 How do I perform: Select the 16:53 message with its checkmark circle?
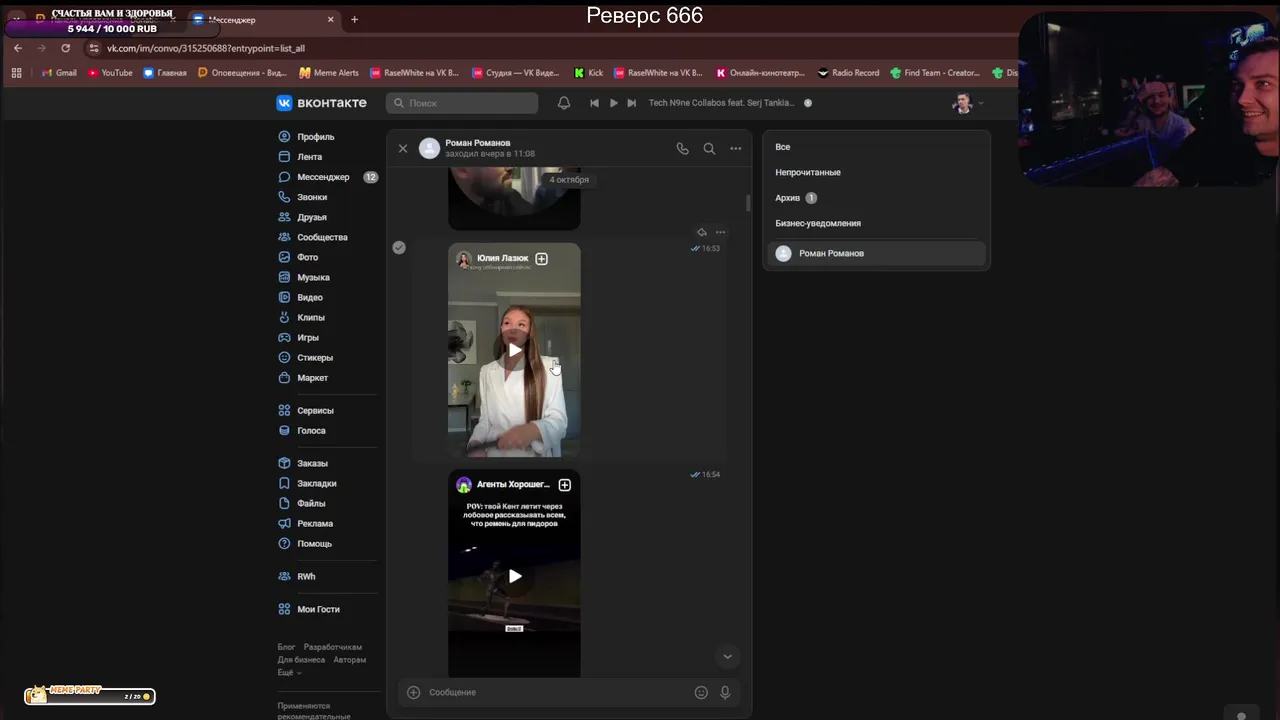[399, 247]
